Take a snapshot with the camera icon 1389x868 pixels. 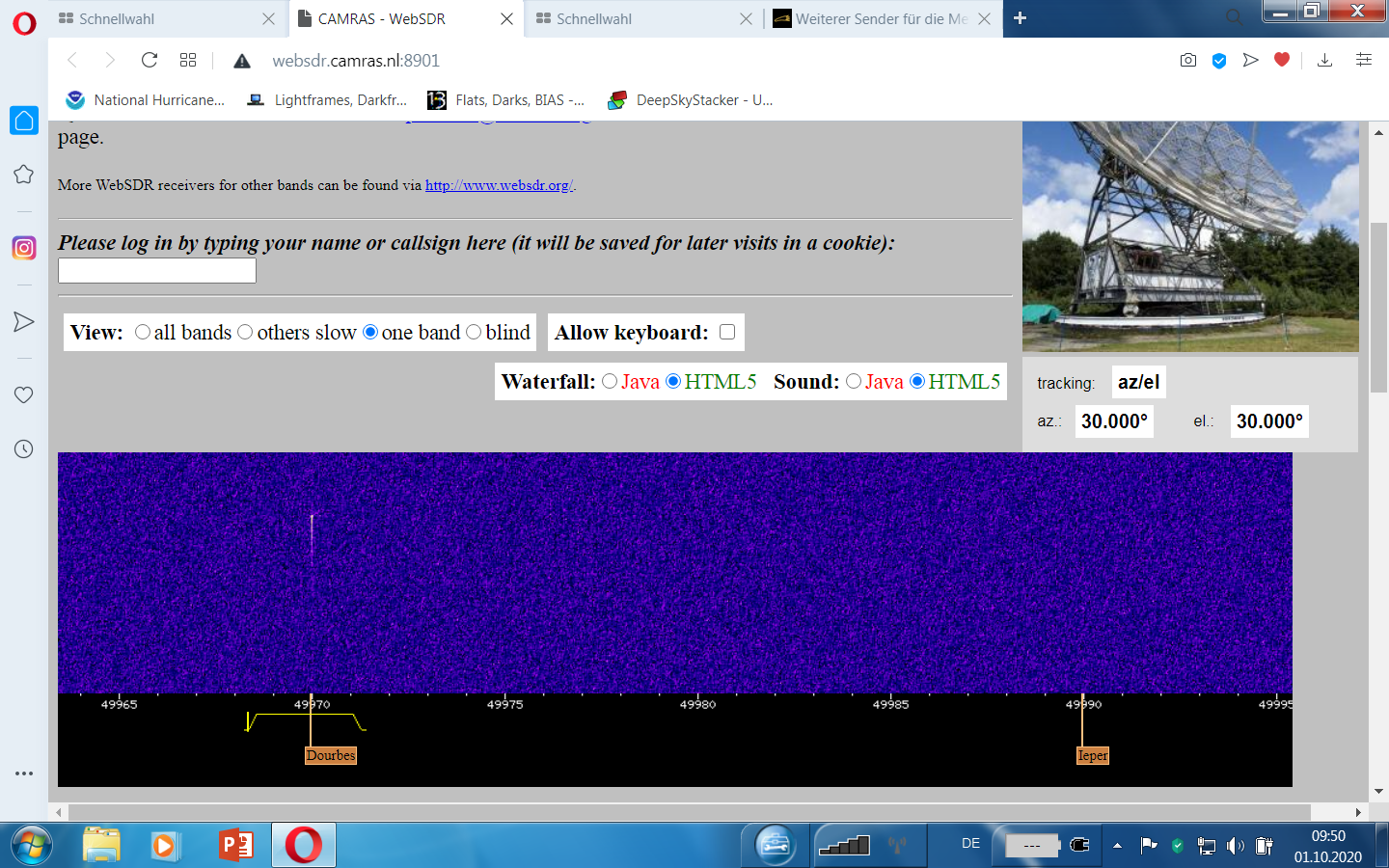(x=1188, y=61)
